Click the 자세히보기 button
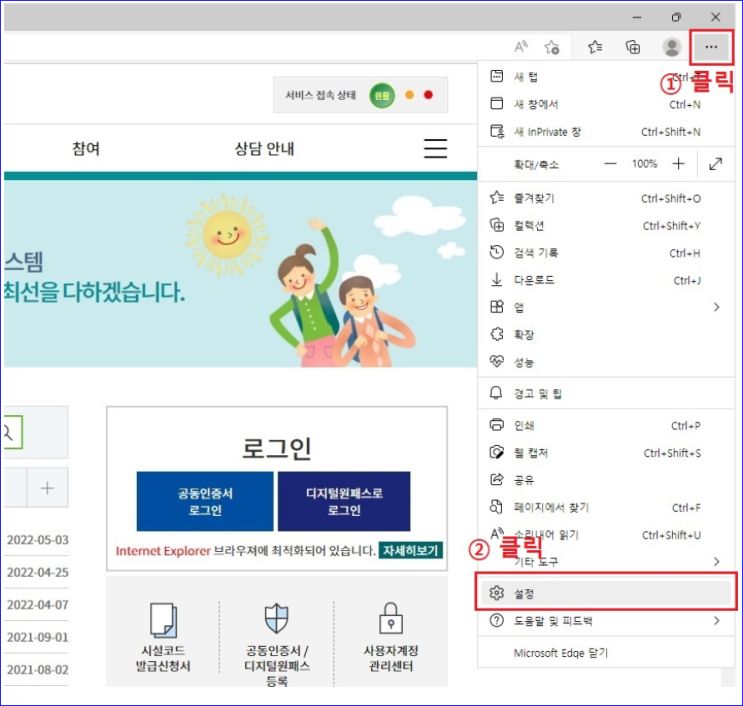 (x=410, y=551)
